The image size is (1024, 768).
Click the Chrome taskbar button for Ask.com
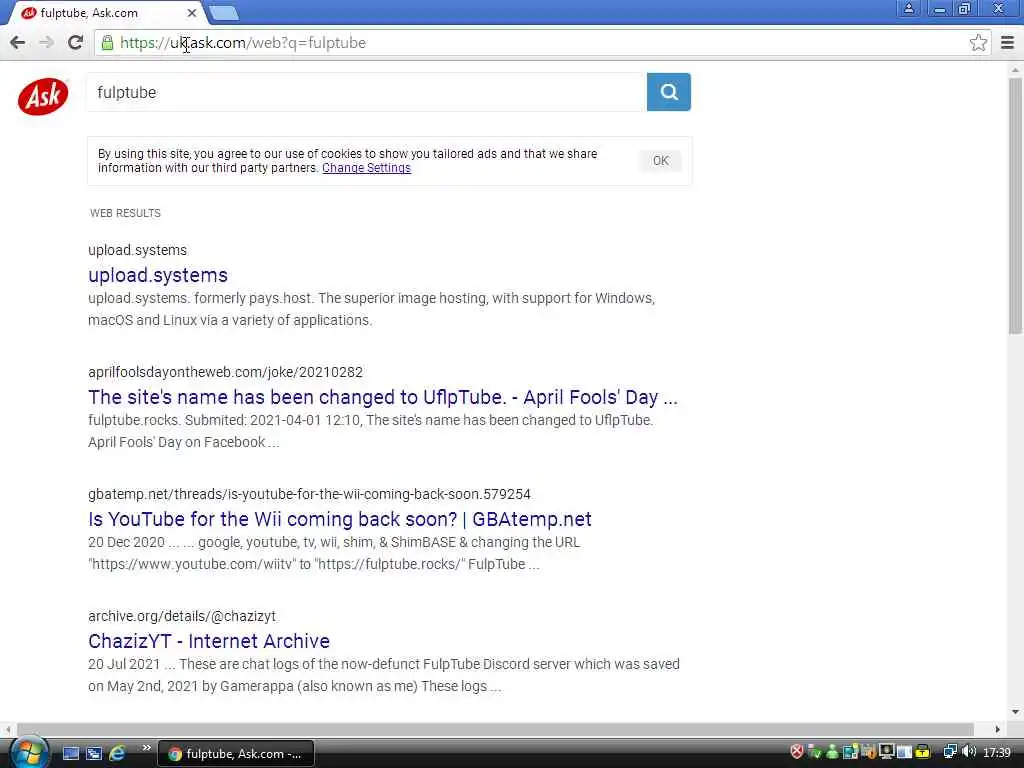click(236, 754)
